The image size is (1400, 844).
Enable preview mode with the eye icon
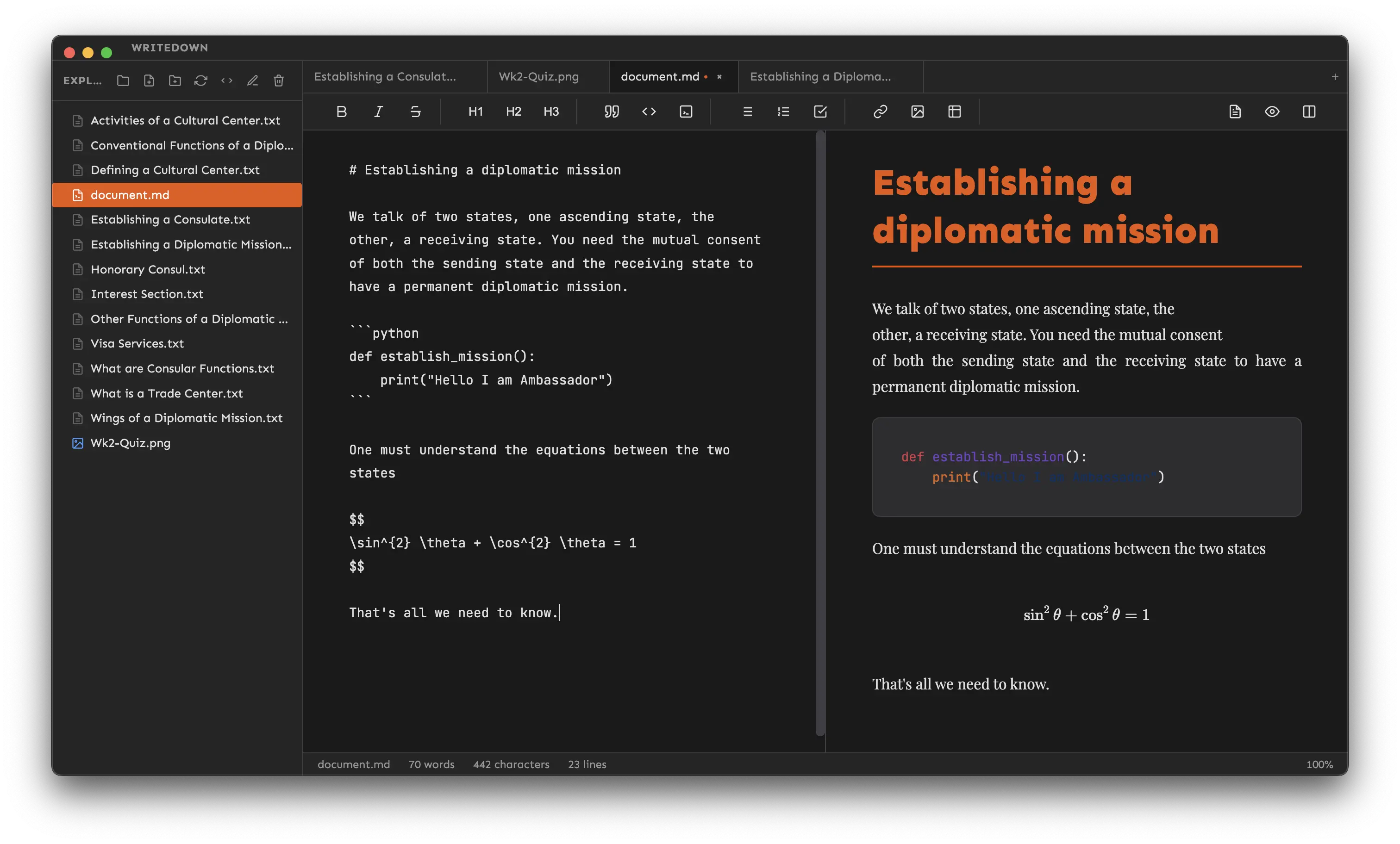(1273, 112)
